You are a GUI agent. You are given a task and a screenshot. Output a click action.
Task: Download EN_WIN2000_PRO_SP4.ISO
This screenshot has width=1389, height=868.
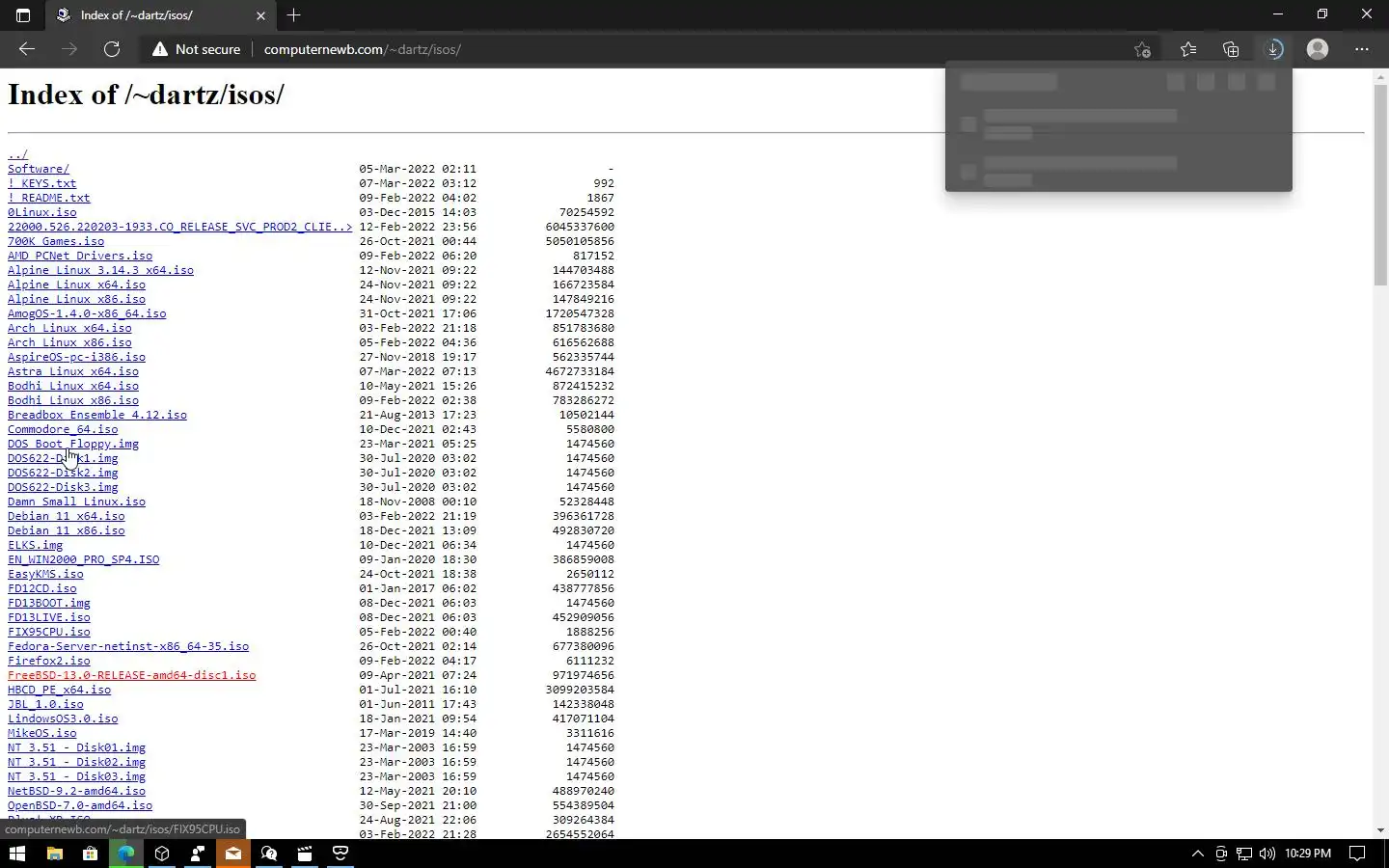pyautogui.click(x=84, y=559)
